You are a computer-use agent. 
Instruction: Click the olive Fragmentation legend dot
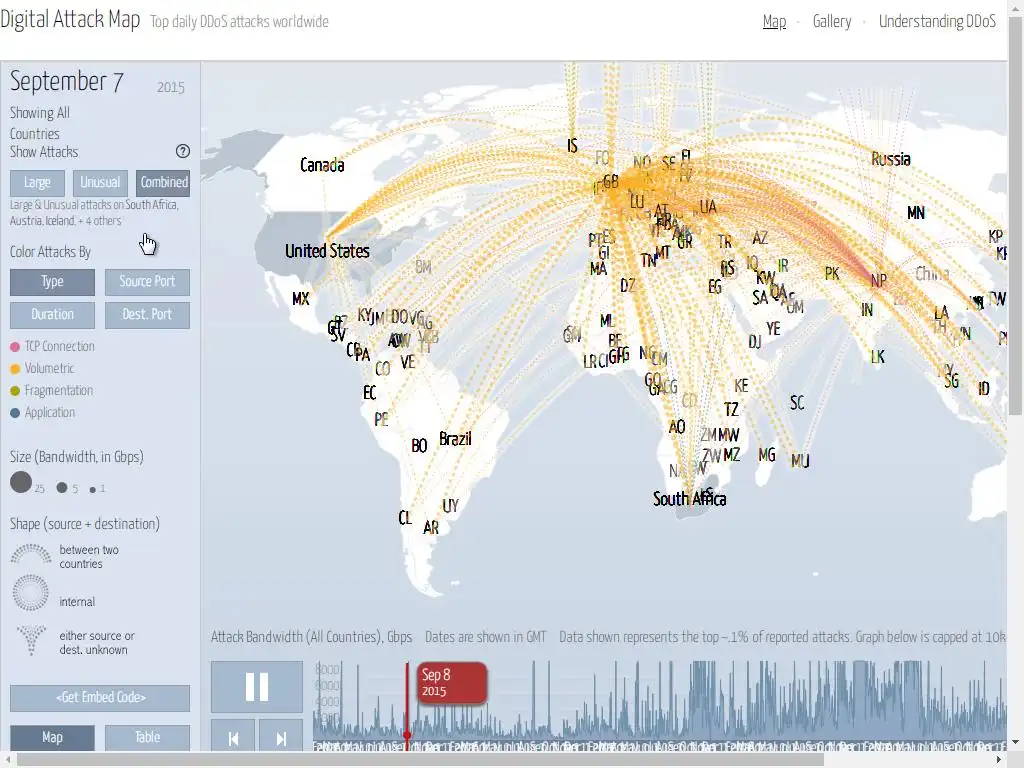pyautogui.click(x=15, y=391)
